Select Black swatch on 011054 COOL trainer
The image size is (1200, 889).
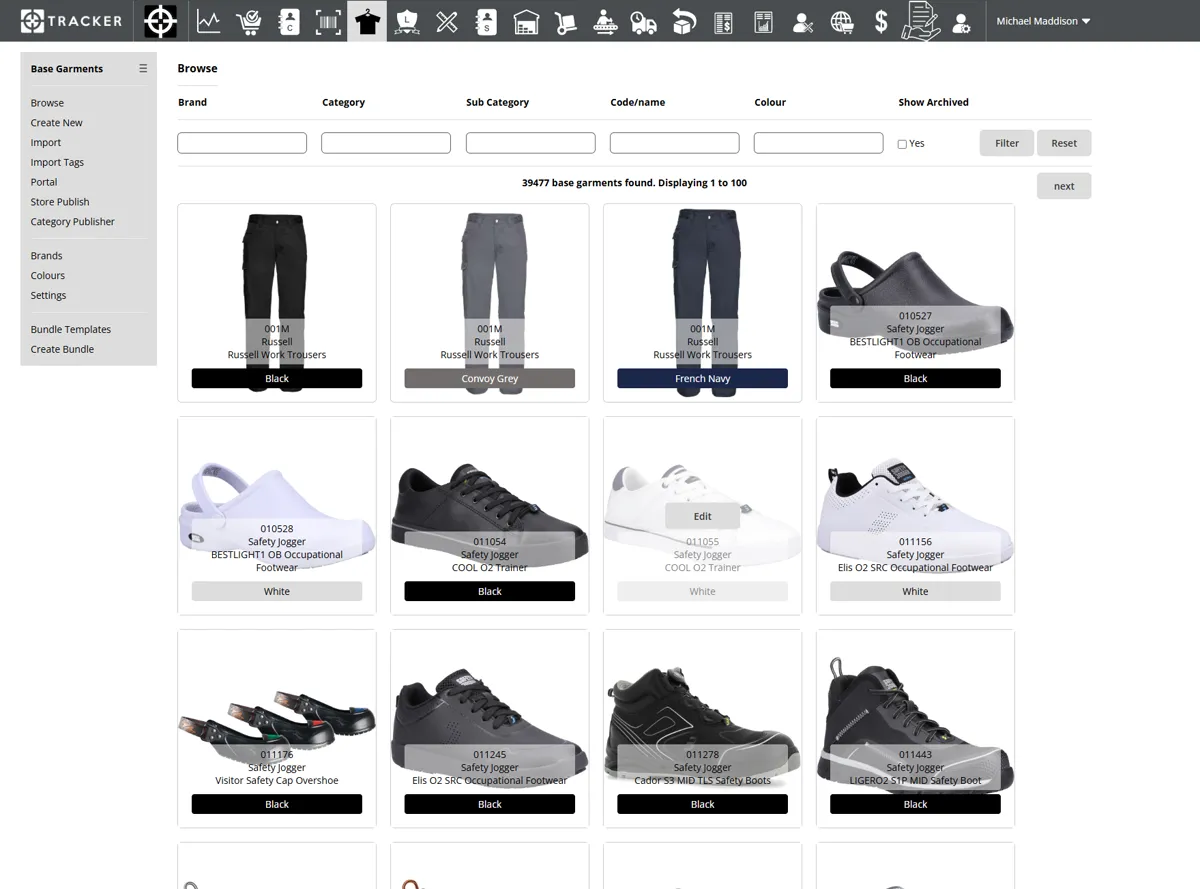(x=490, y=592)
